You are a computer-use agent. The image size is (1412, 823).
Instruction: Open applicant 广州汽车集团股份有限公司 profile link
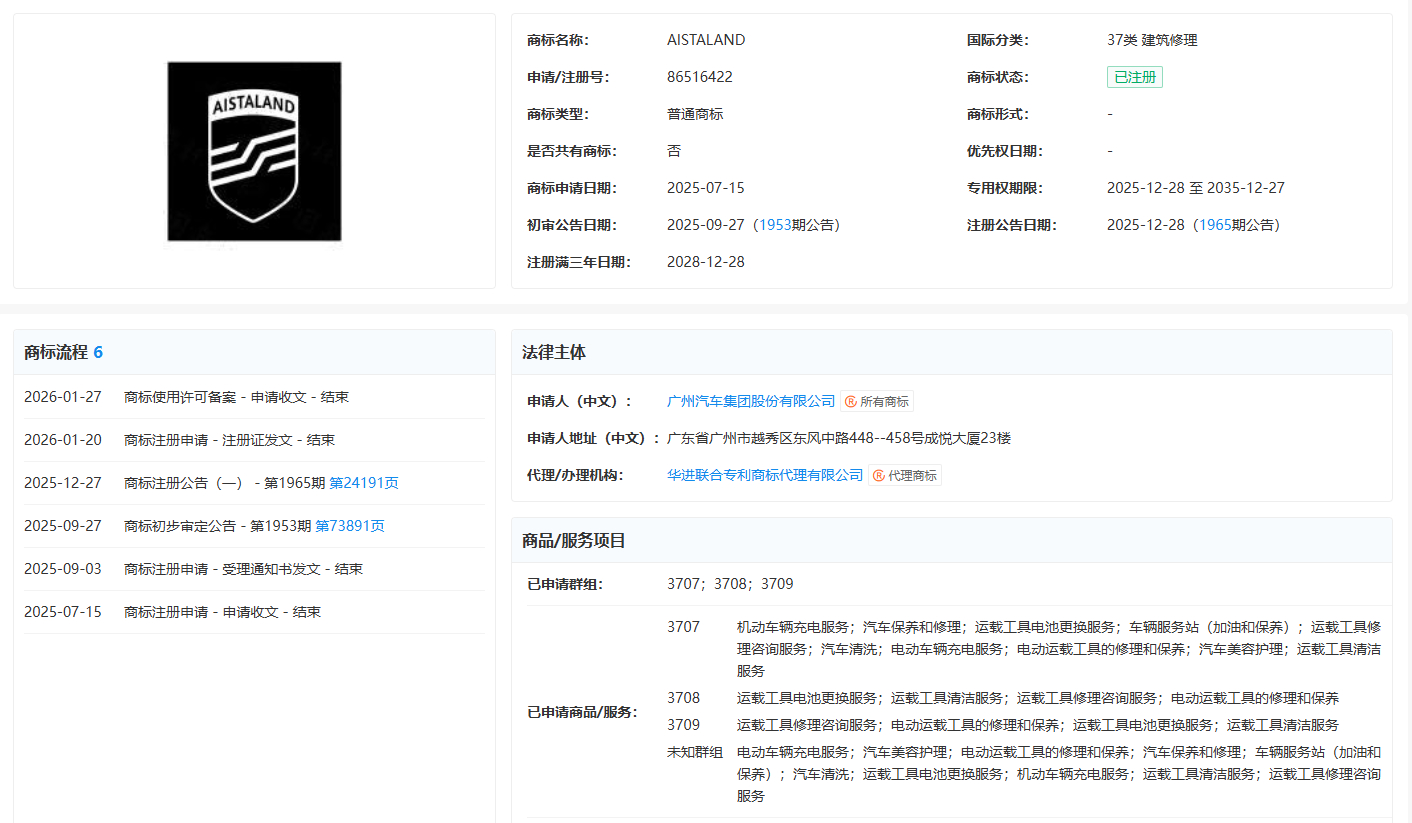click(x=751, y=401)
